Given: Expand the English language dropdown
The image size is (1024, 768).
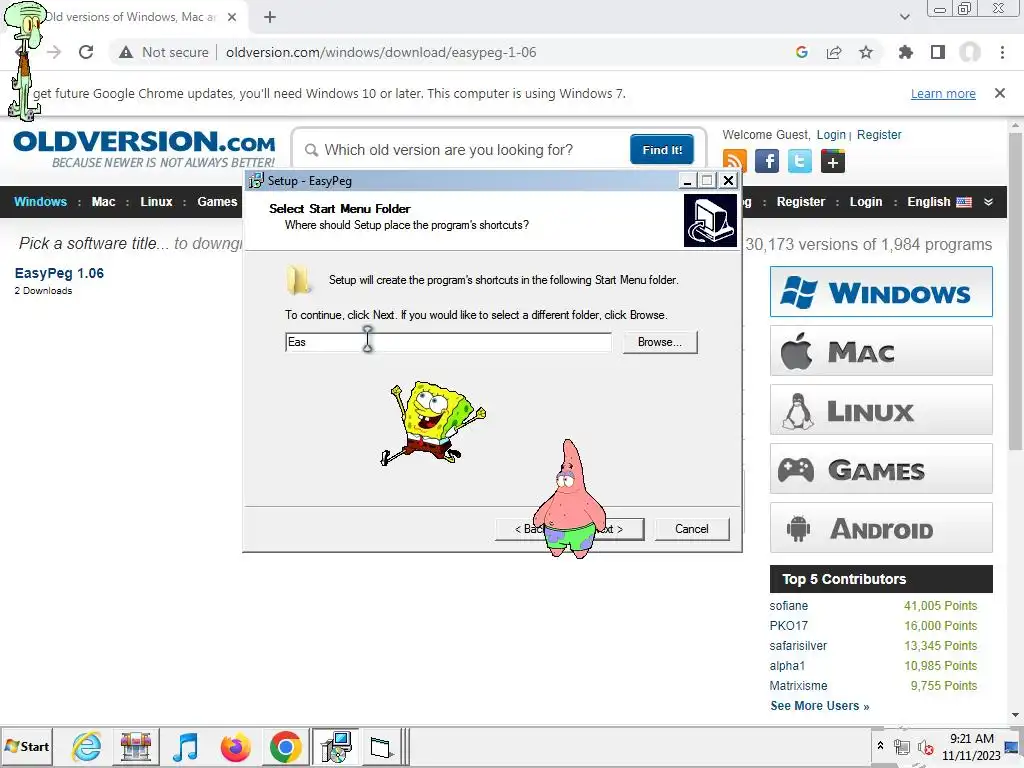Looking at the screenshot, I should [988, 202].
